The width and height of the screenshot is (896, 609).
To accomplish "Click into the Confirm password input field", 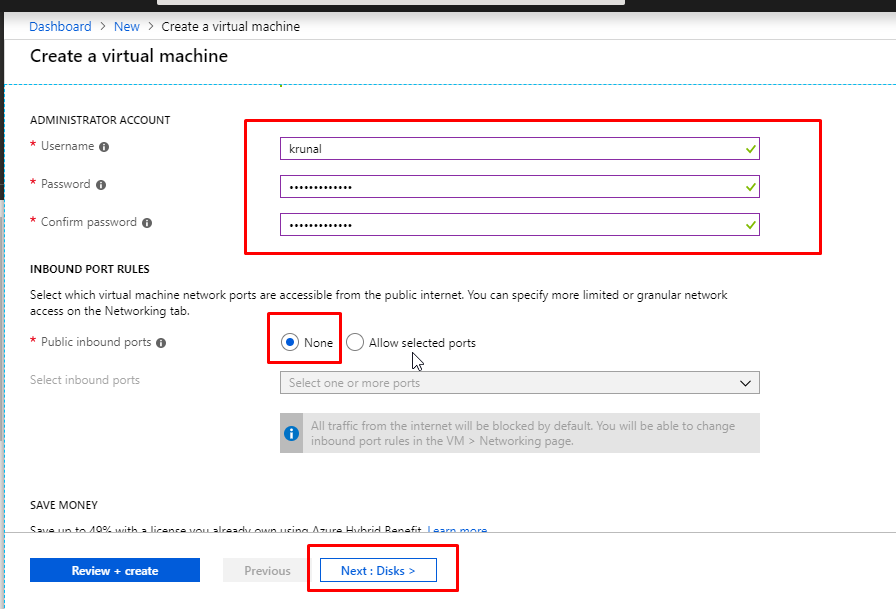I will click(x=510, y=225).
